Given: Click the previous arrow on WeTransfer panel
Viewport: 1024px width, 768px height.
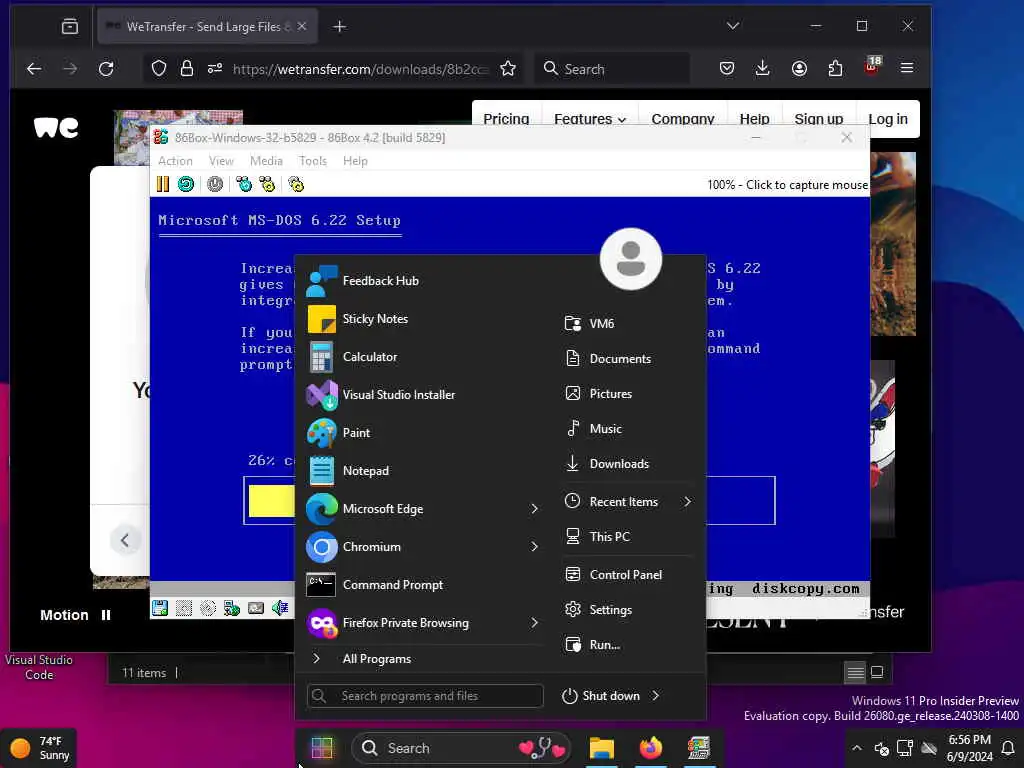Looking at the screenshot, I should pos(125,540).
